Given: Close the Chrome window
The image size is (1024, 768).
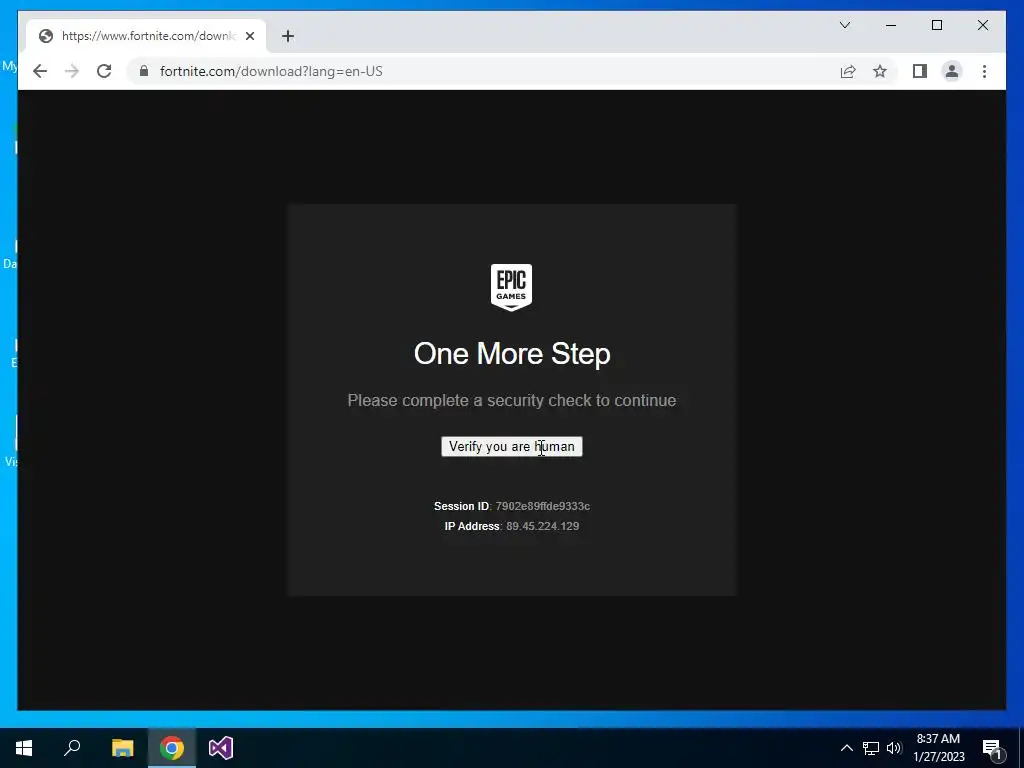Looking at the screenshot, I should click(x=983, y=25).
